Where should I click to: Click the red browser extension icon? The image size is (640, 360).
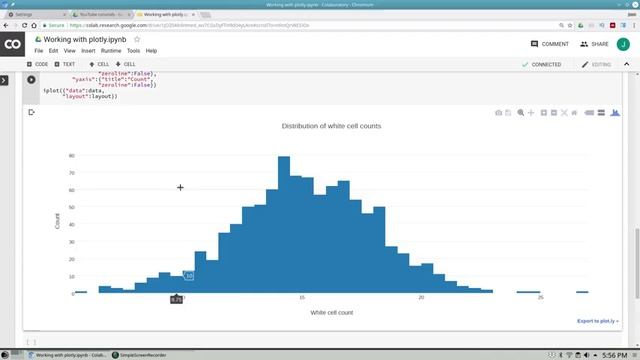(x=613, y=25)
